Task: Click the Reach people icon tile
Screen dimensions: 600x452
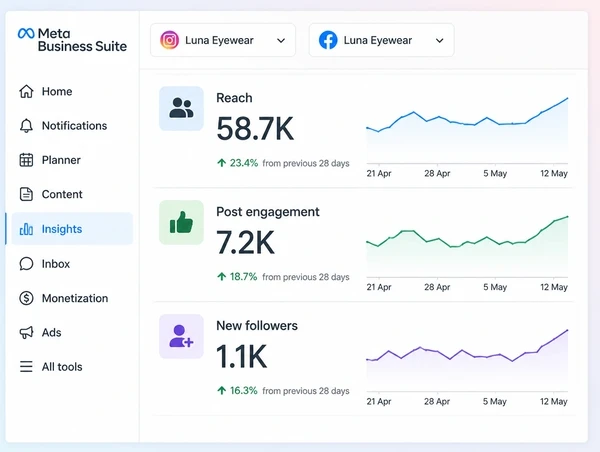Action: coord(181,108)
